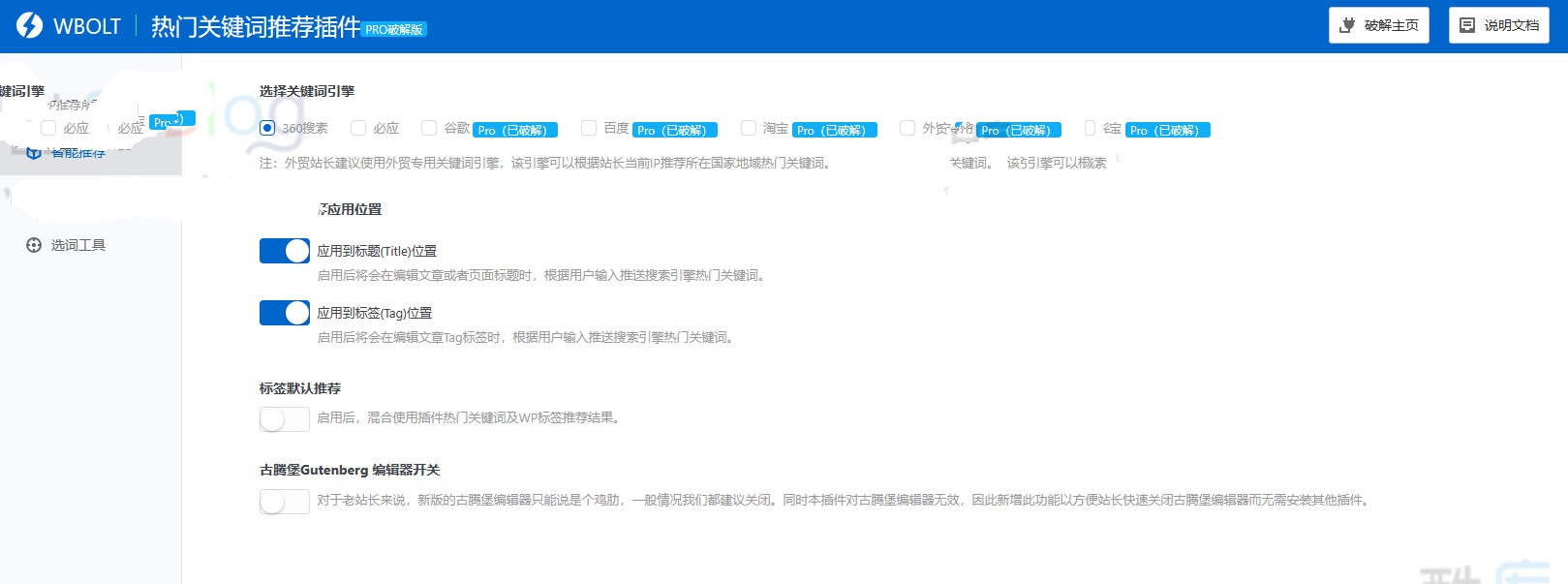Click the 外贸站长建议 note text

point(546,163)
